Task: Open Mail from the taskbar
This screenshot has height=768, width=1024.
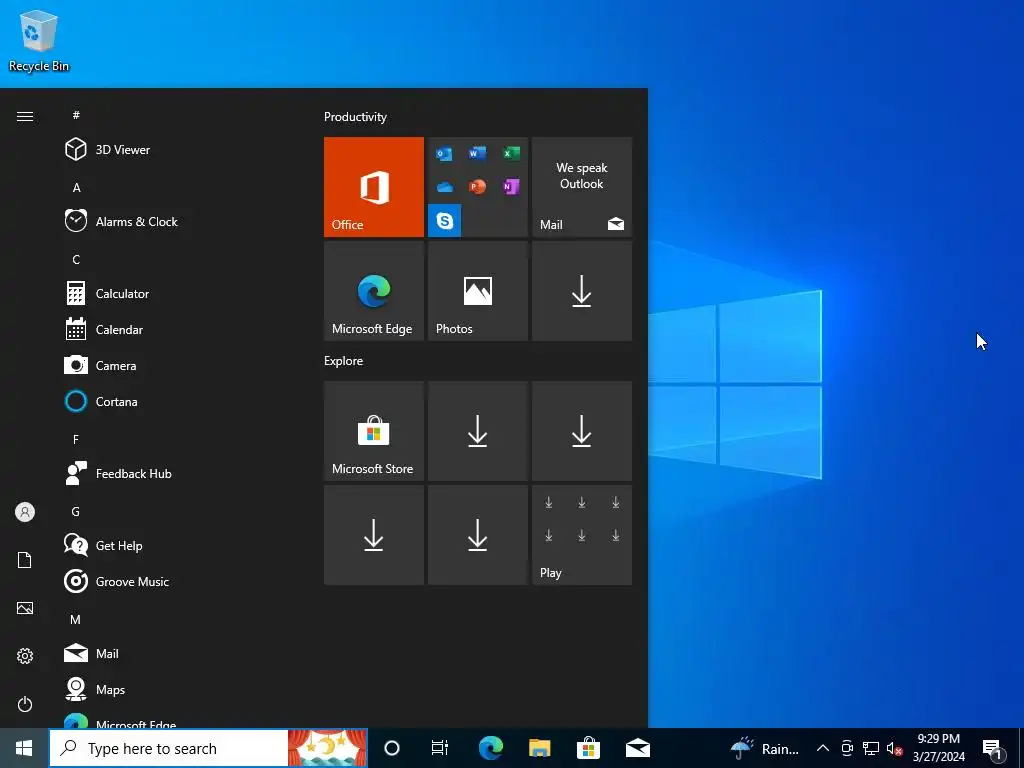Action: pyautogui.click(x=637, y=748)
